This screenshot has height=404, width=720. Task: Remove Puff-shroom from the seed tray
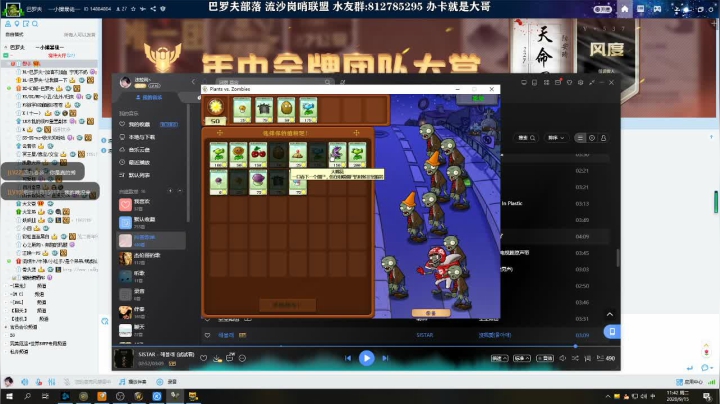pyautogui.click(x=242, y=110)
